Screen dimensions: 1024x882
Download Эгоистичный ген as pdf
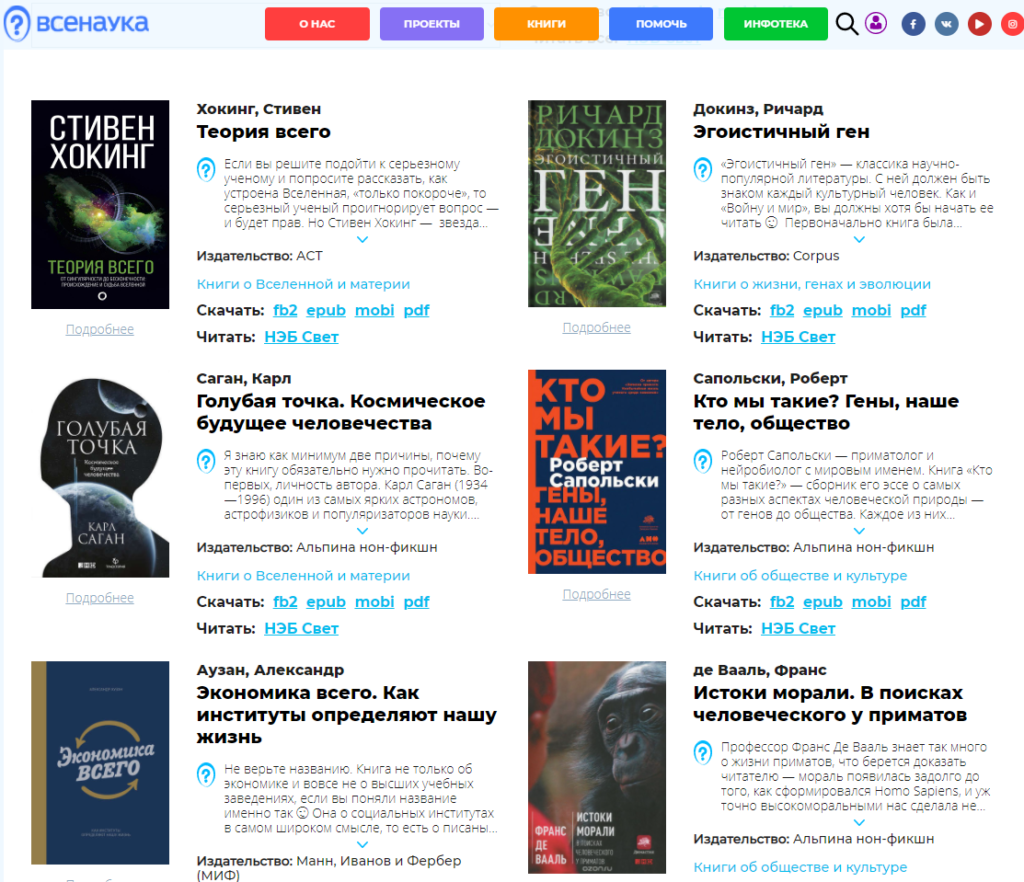(x=913, y=310)
